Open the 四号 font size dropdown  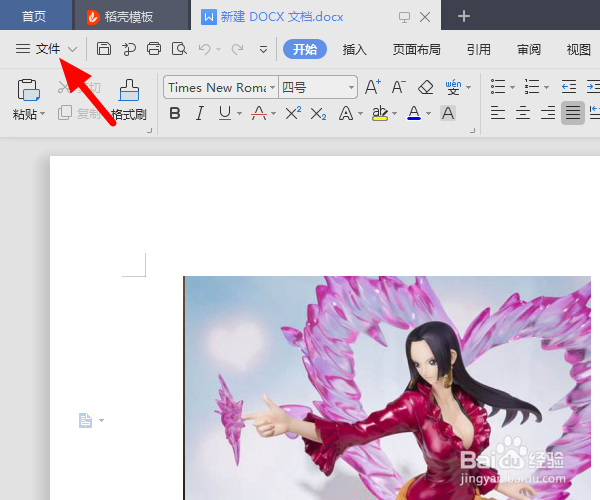[351, 88]
